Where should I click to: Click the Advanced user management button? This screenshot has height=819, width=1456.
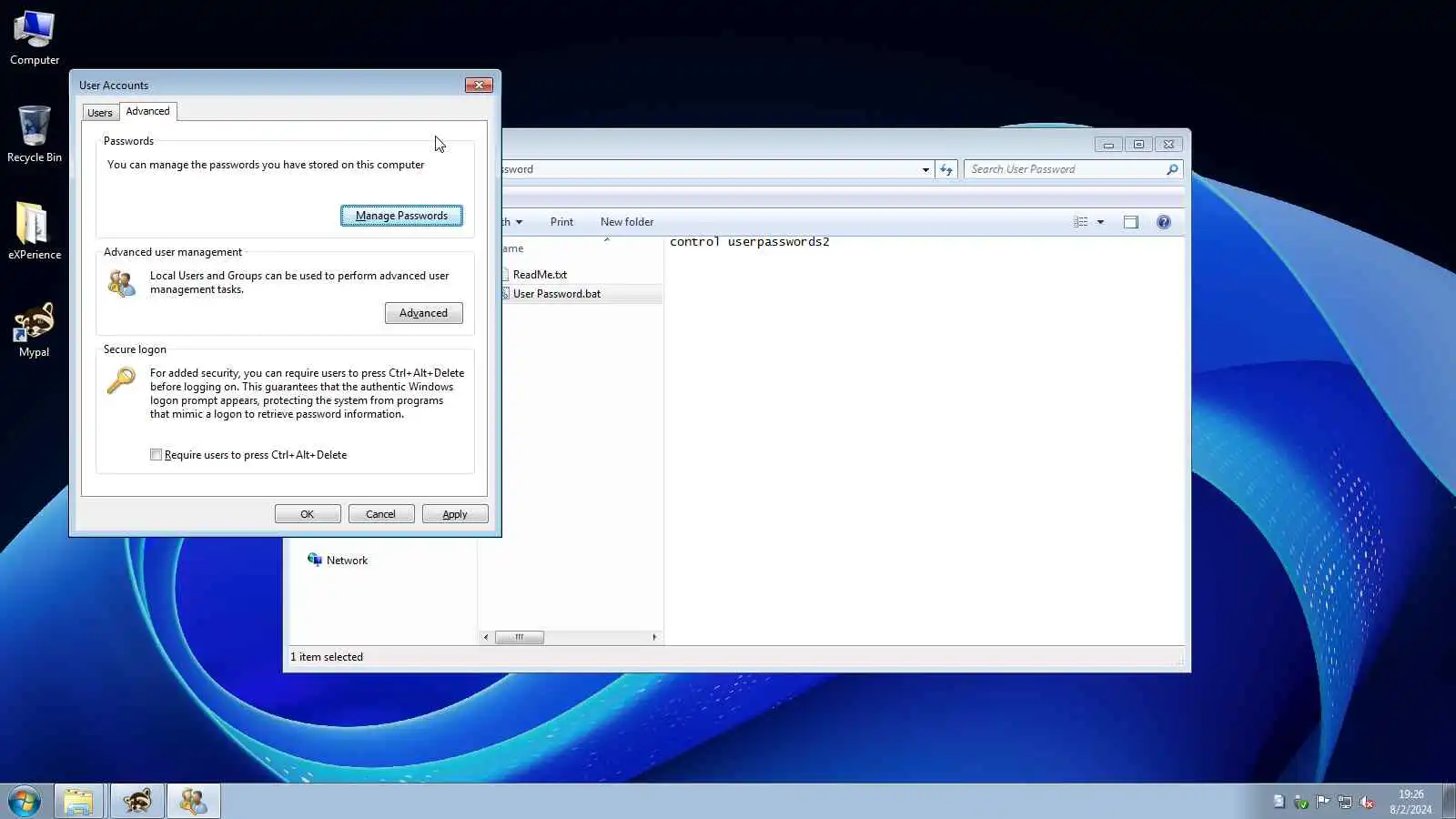click(x=424, y=313)
